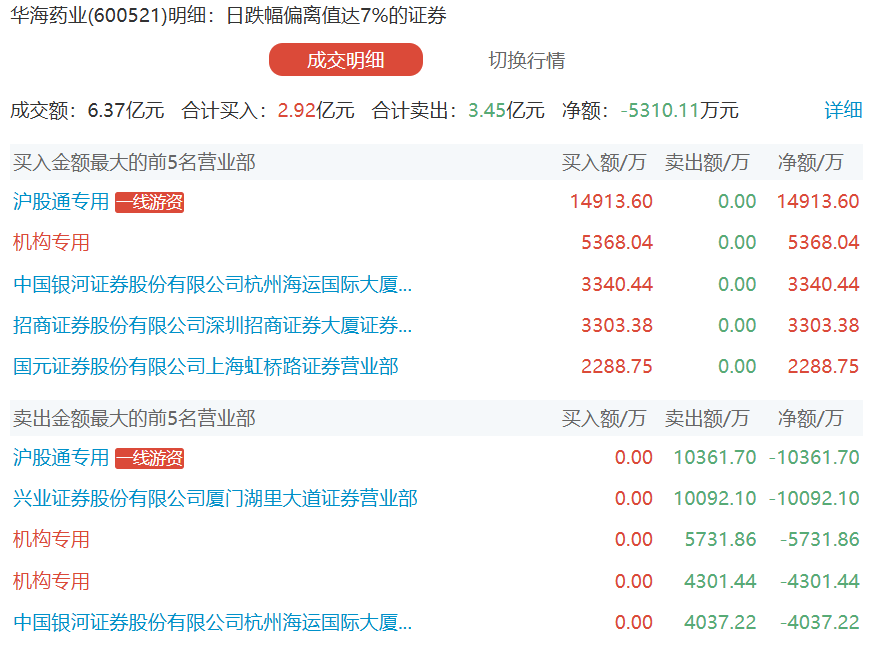Select the -4037.22 net amount cell

819,623
